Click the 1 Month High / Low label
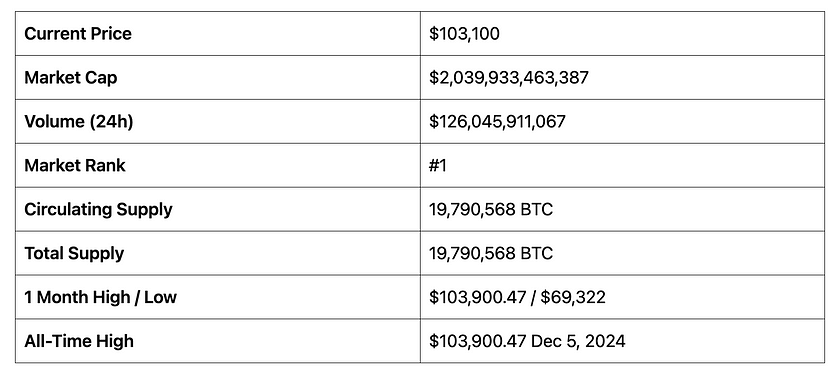840x377 pixels. coord(101,297)
